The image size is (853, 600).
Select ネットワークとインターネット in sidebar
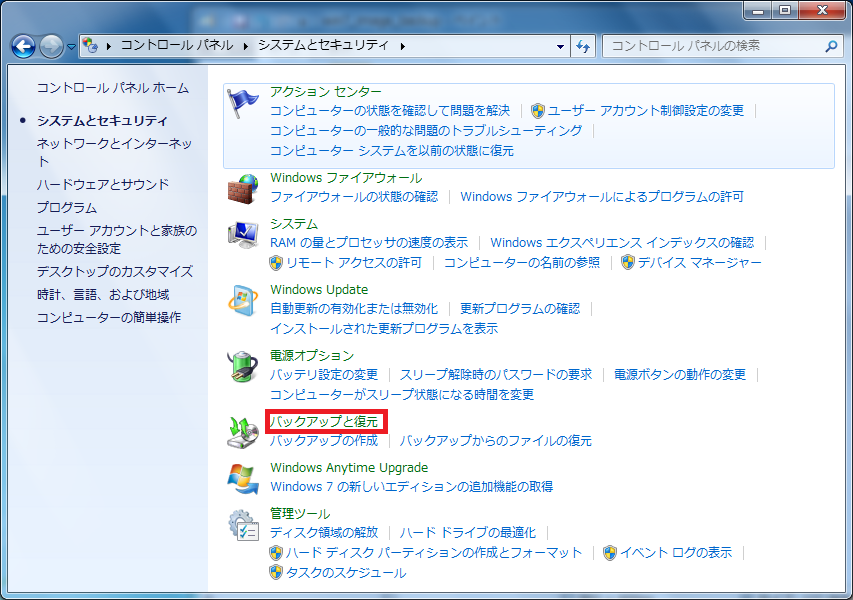click(x=114, y=152)
